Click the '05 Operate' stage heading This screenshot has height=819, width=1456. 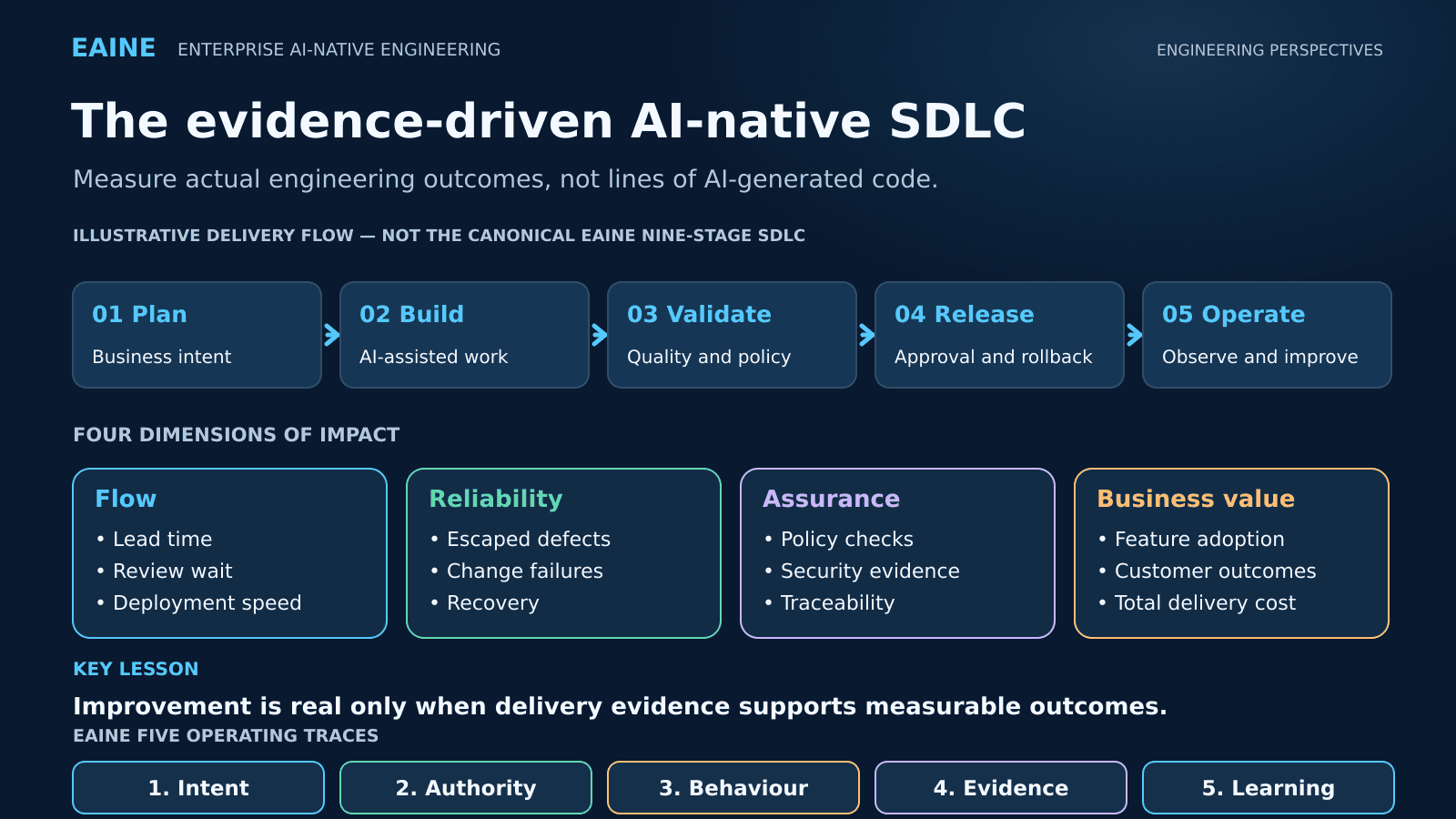(1233, 315)
